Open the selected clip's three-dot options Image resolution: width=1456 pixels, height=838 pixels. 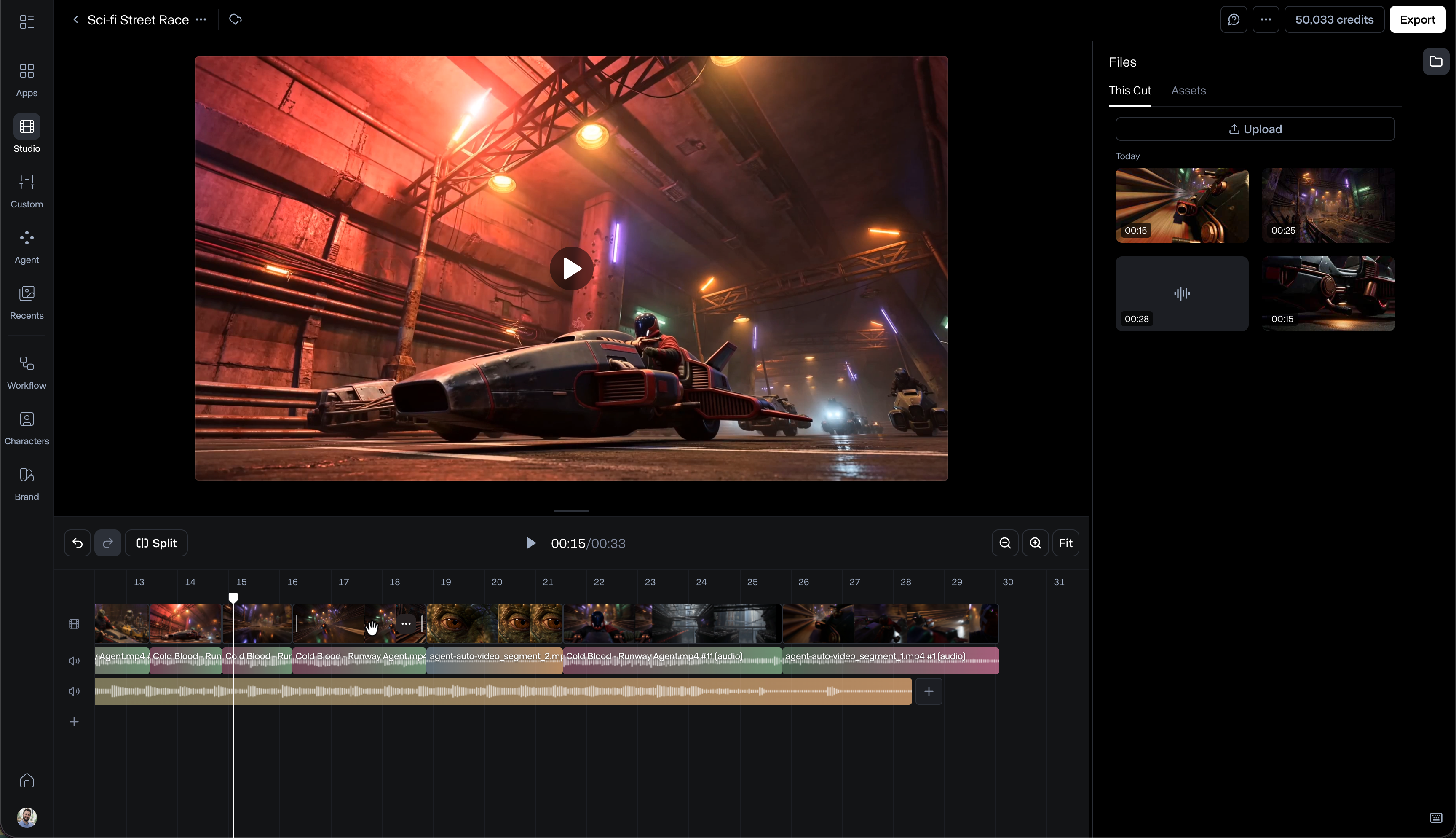click(x=405, y=624)
